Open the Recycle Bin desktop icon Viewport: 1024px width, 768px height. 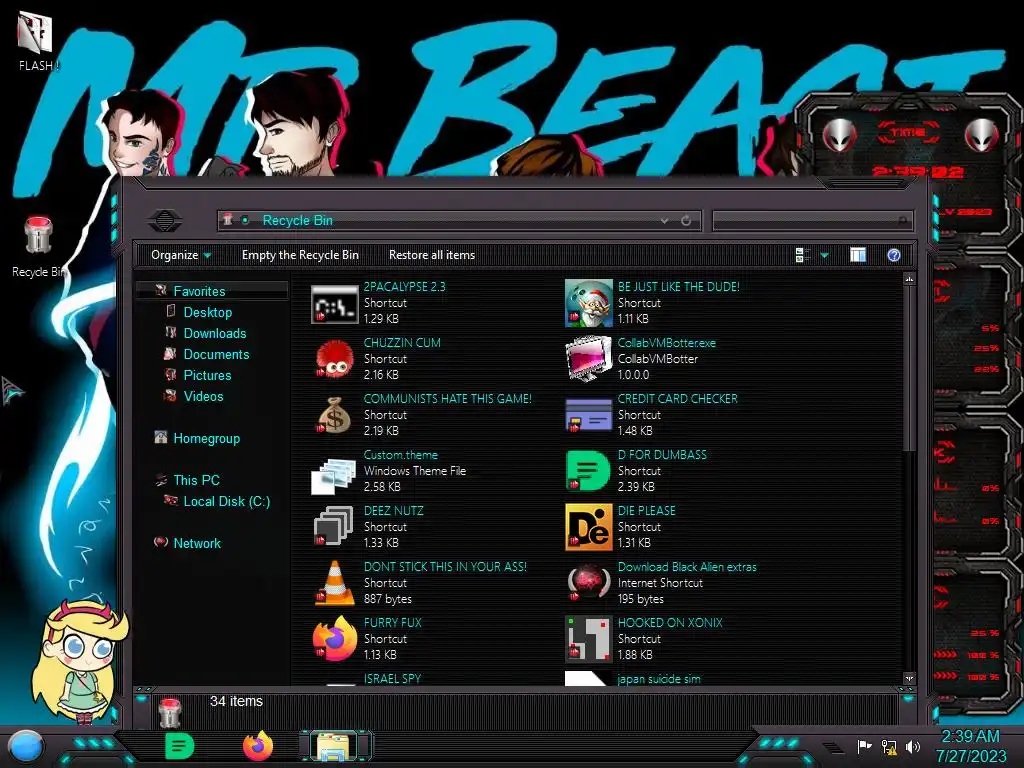39,247
